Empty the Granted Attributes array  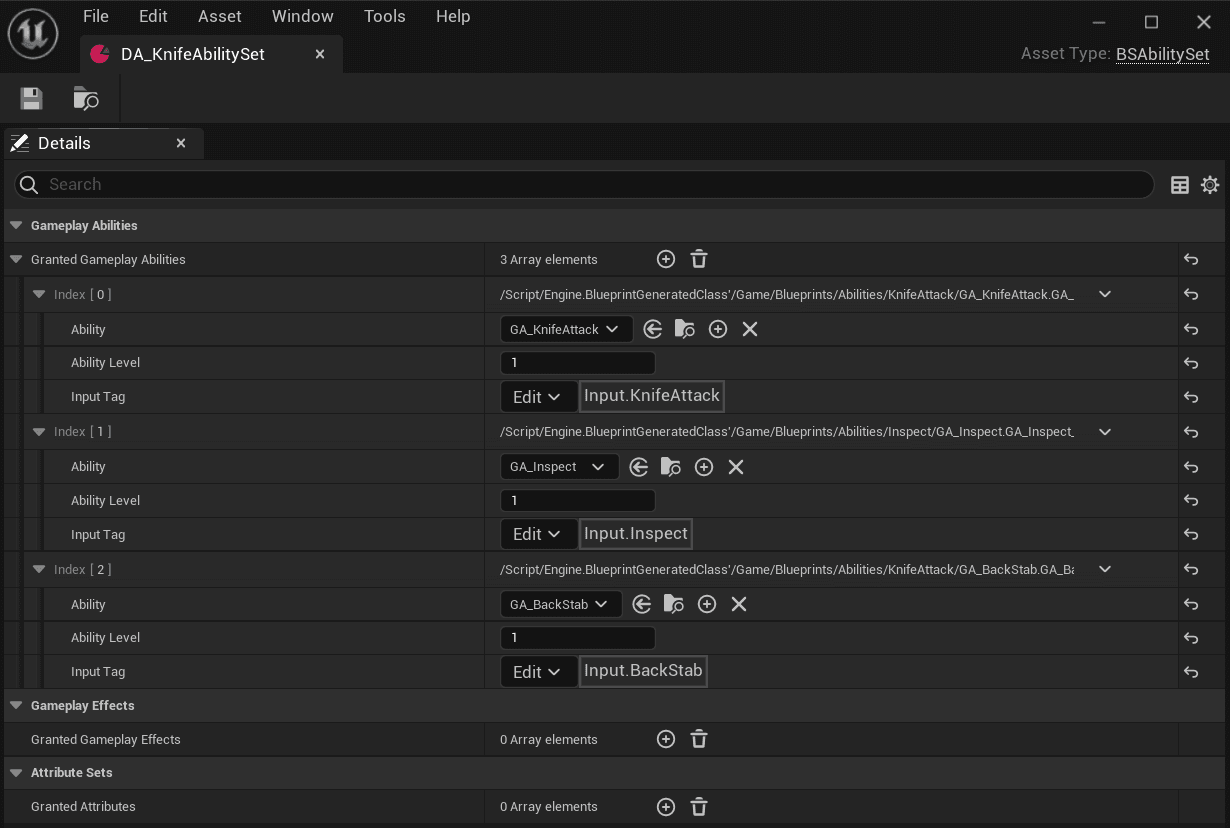(x=699, y=806)
